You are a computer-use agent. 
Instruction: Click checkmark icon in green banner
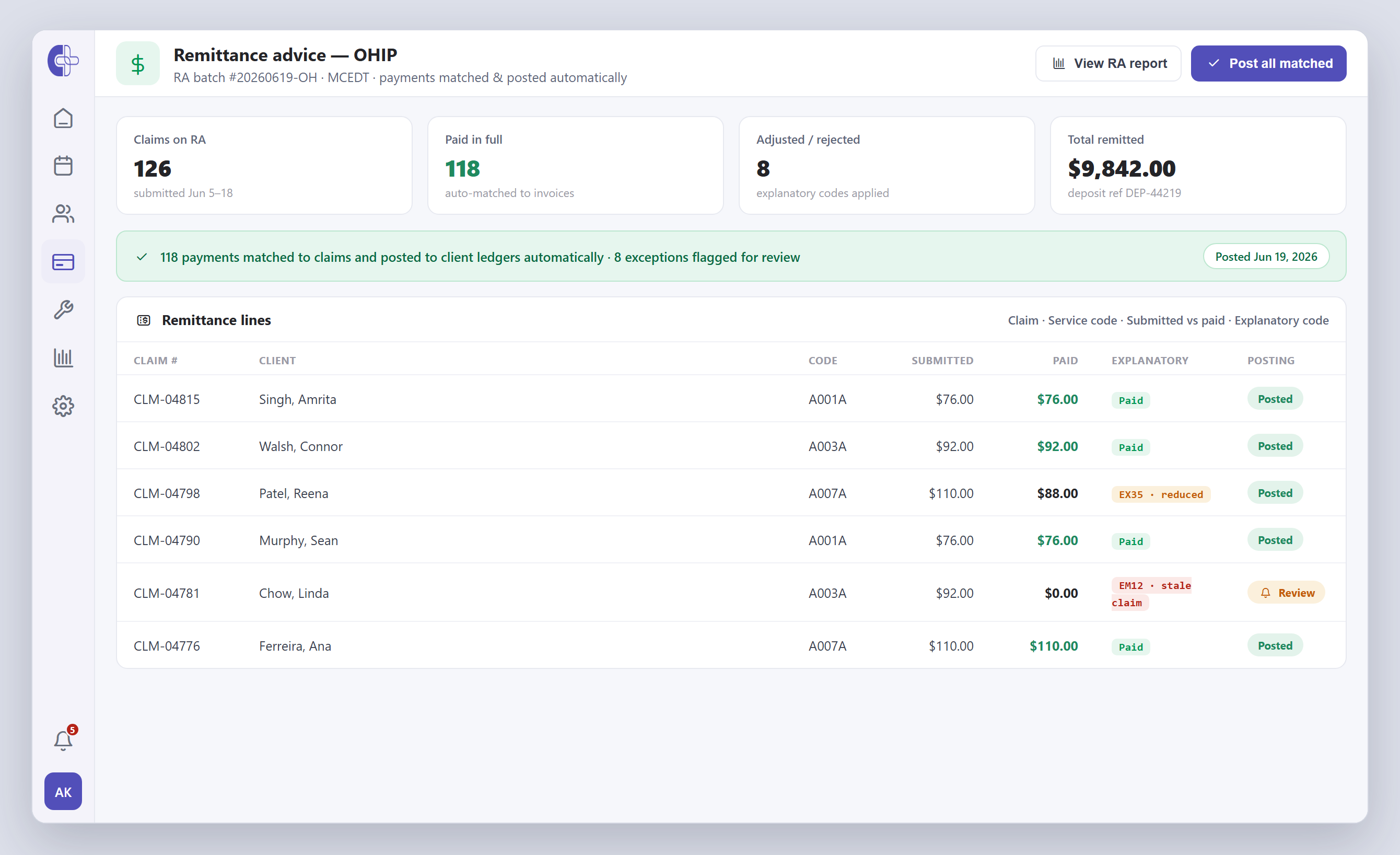pos(142,257)
